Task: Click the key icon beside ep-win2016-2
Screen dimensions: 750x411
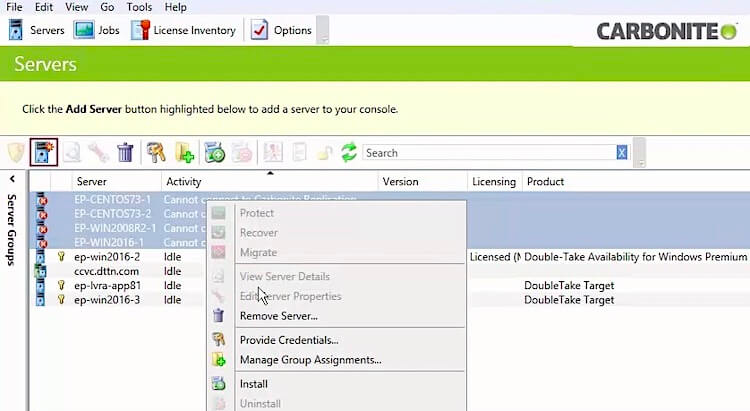Action: (61, 256)
